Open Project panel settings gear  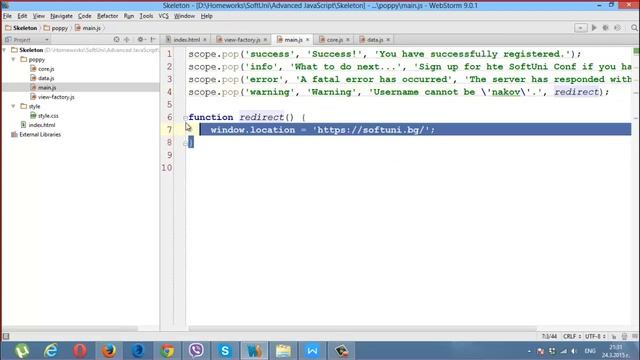coord(141,40)
